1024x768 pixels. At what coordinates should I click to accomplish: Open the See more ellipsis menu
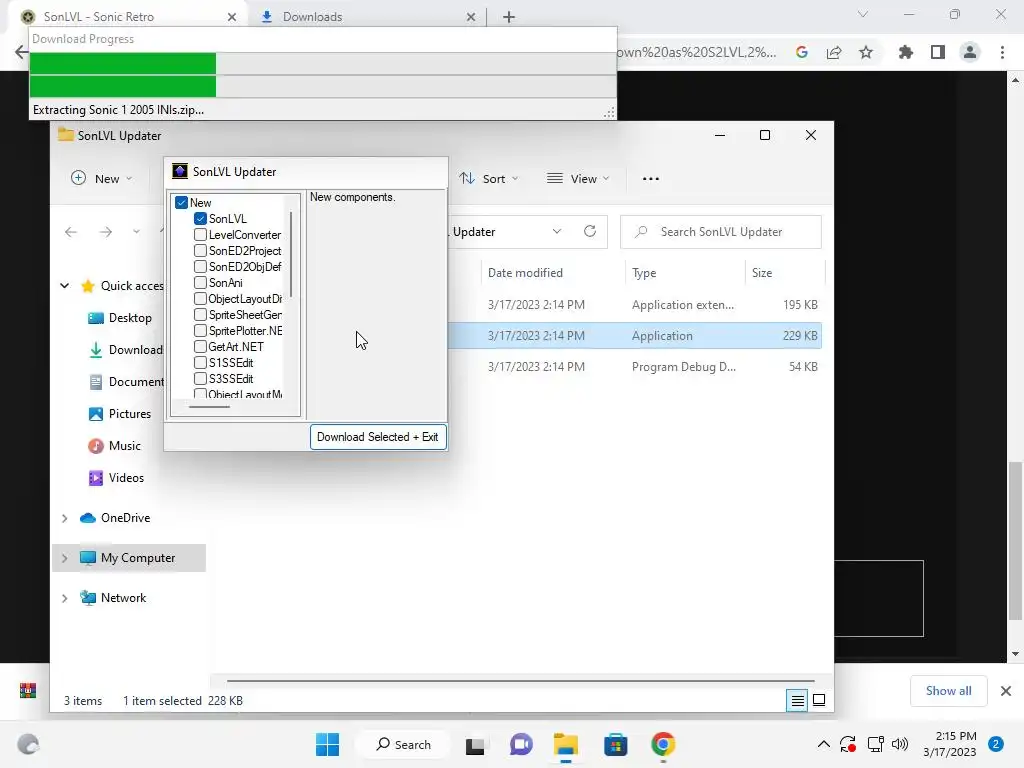(650, 178)
